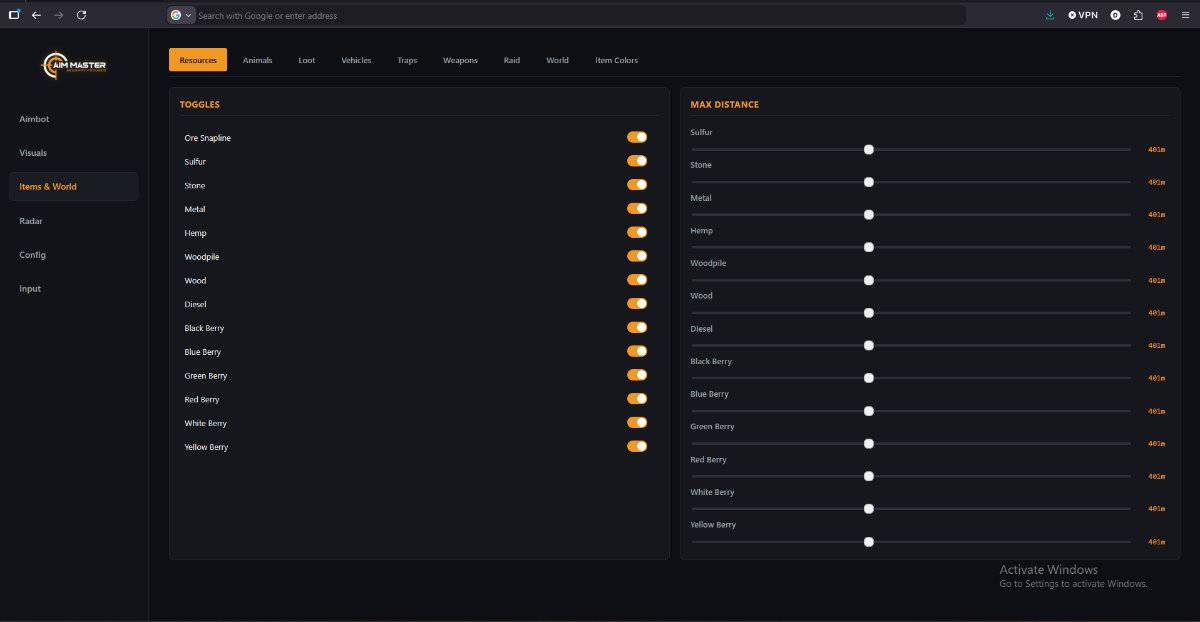
Task: Turn off the Hemp toggle
Action: [x=637, y=233]
